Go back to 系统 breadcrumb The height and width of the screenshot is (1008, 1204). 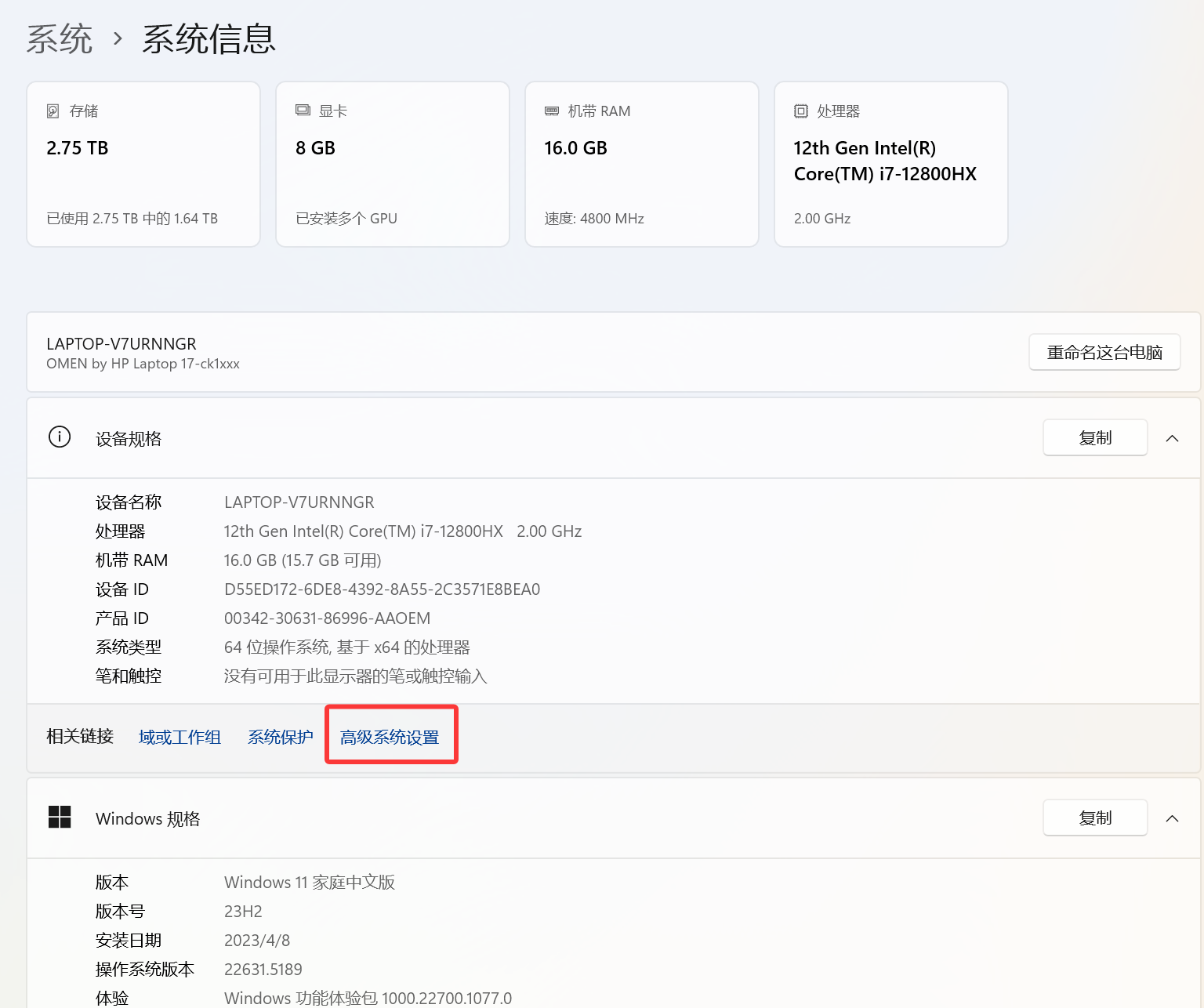pyautogui.click(x=60, y=39)
